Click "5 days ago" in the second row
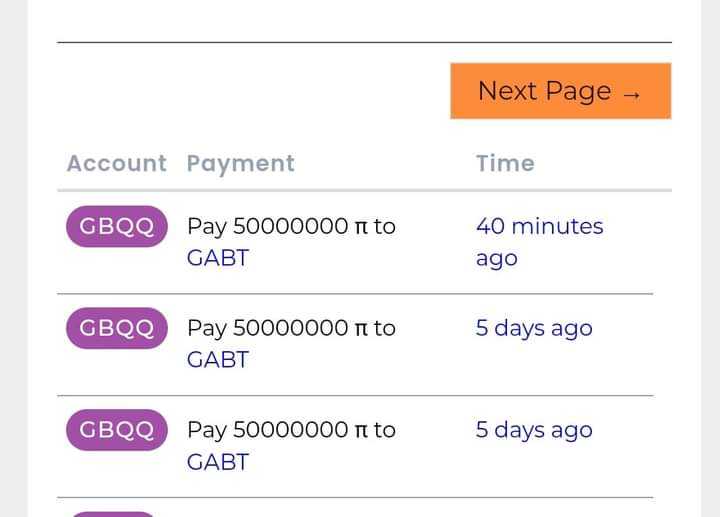 click(x=534, y=328)
